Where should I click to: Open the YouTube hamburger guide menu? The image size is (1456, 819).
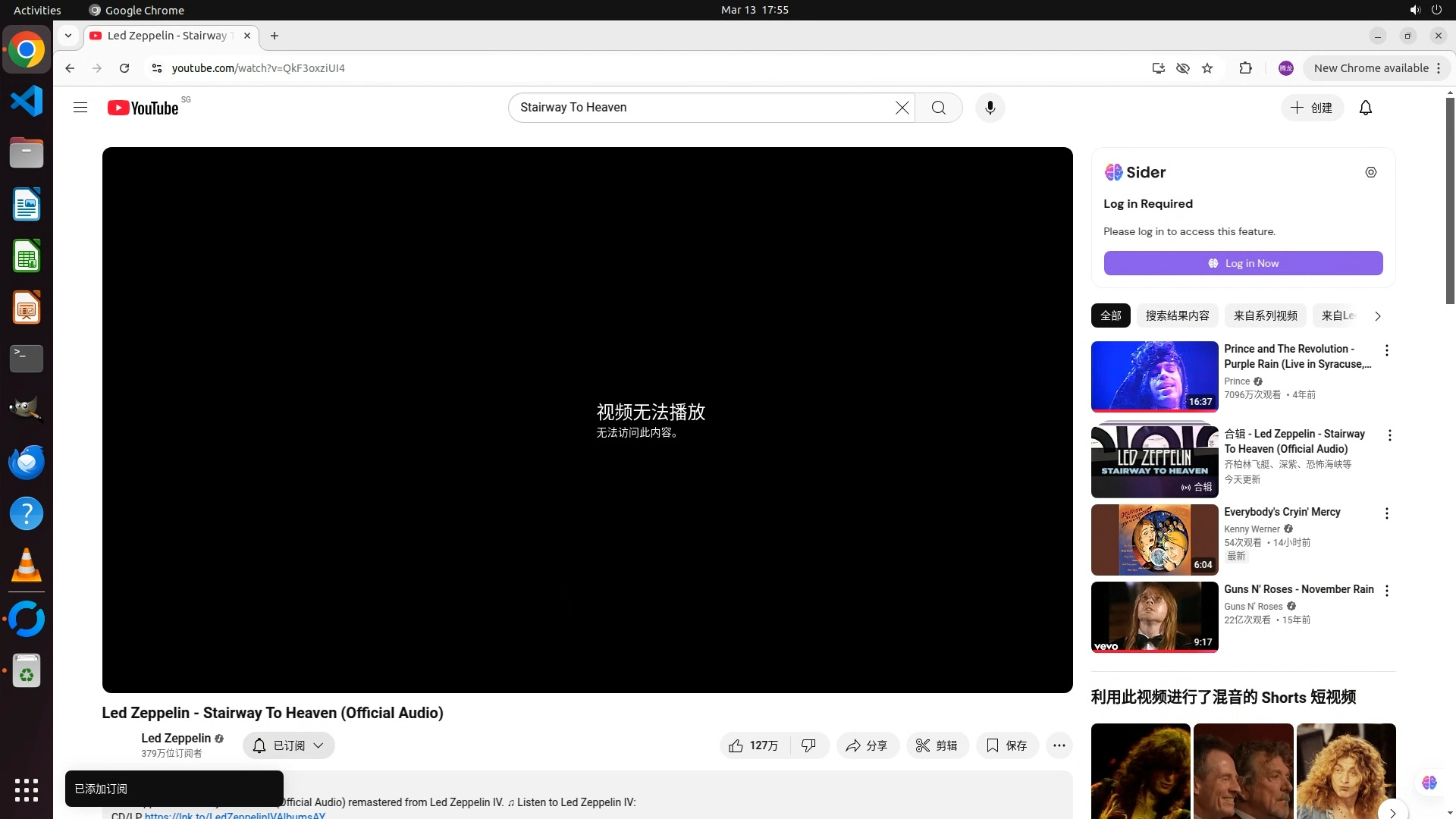point(80,108)
